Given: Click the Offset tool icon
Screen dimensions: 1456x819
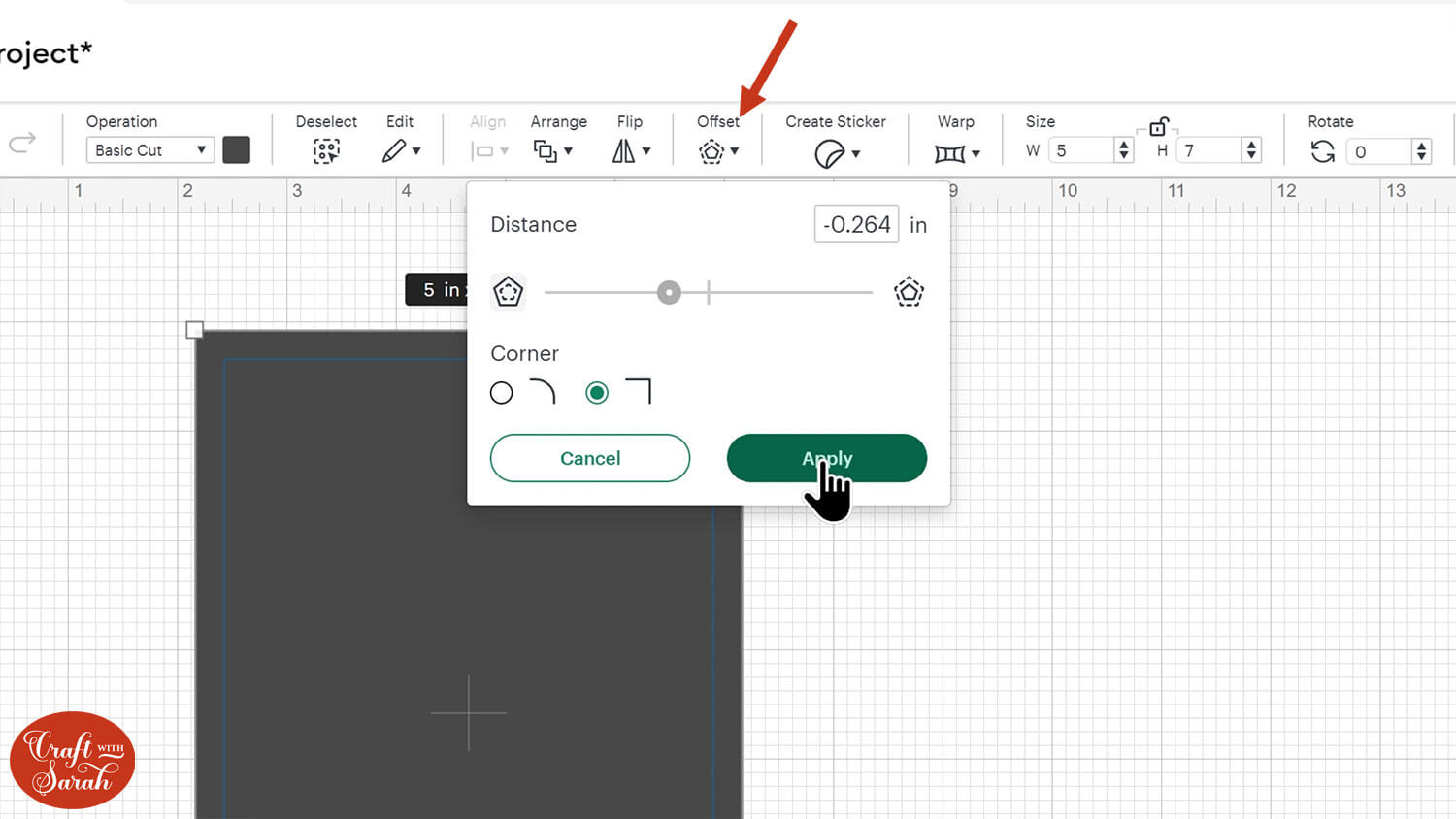Looking at the screenshot, I should [x=711, y=151].
